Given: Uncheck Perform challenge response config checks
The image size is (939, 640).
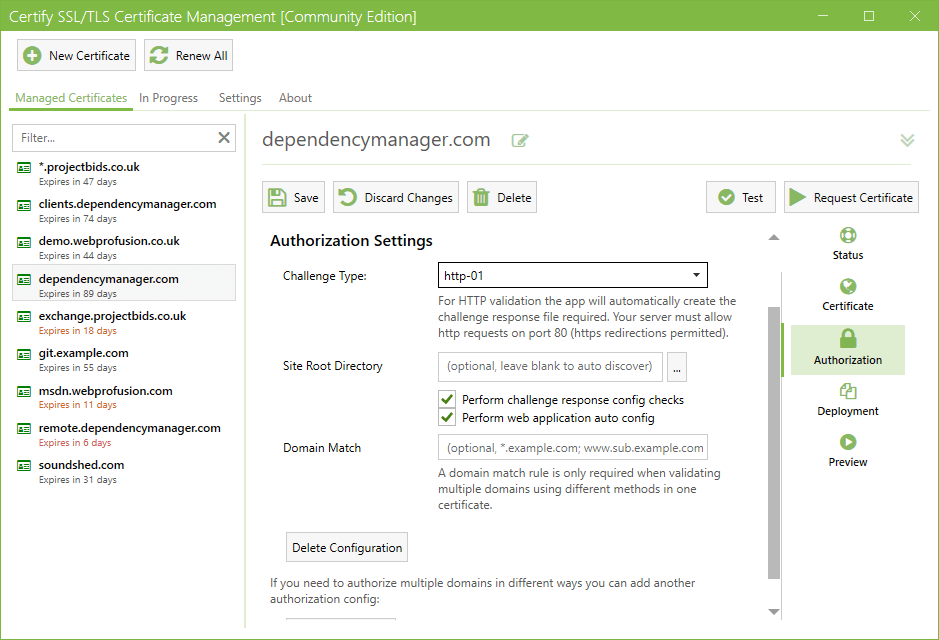Looking at the screenshot, I should point(448,400).
